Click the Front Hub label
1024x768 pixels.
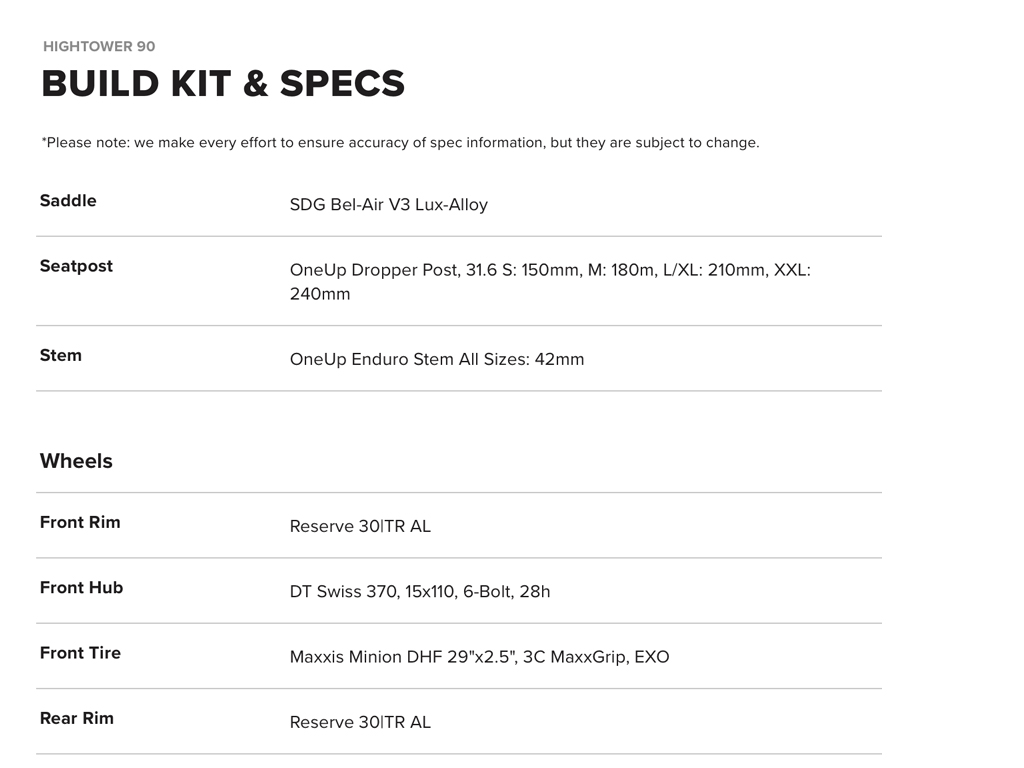(81, 587)
